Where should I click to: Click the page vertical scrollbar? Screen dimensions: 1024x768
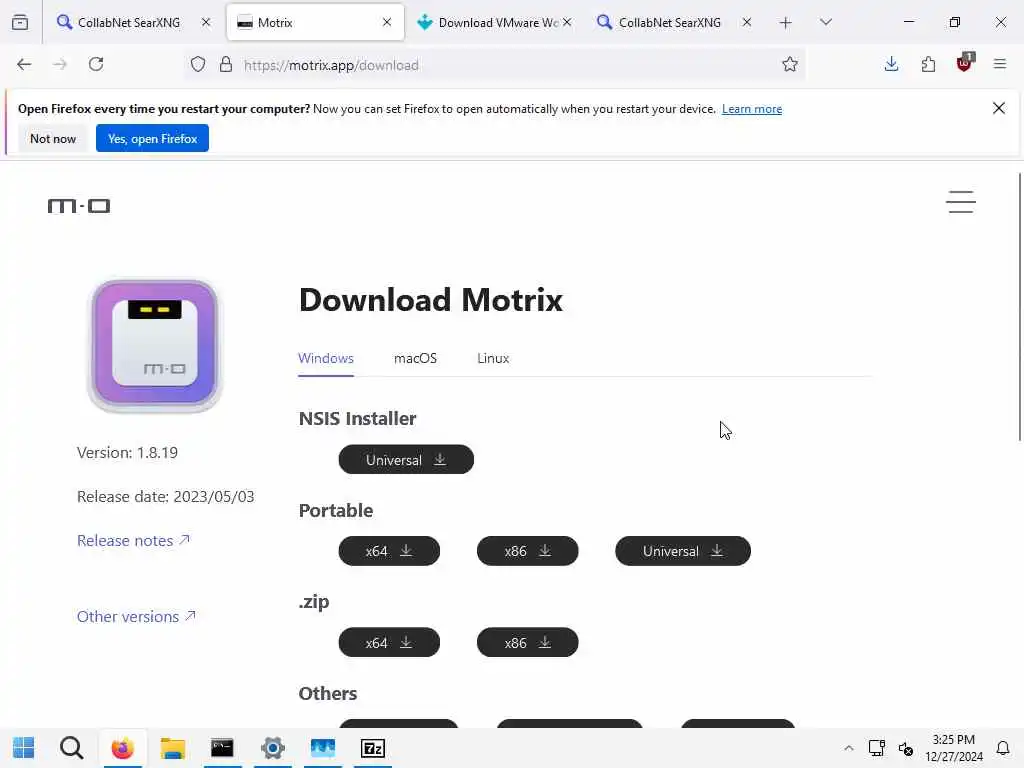(1019, 307)
